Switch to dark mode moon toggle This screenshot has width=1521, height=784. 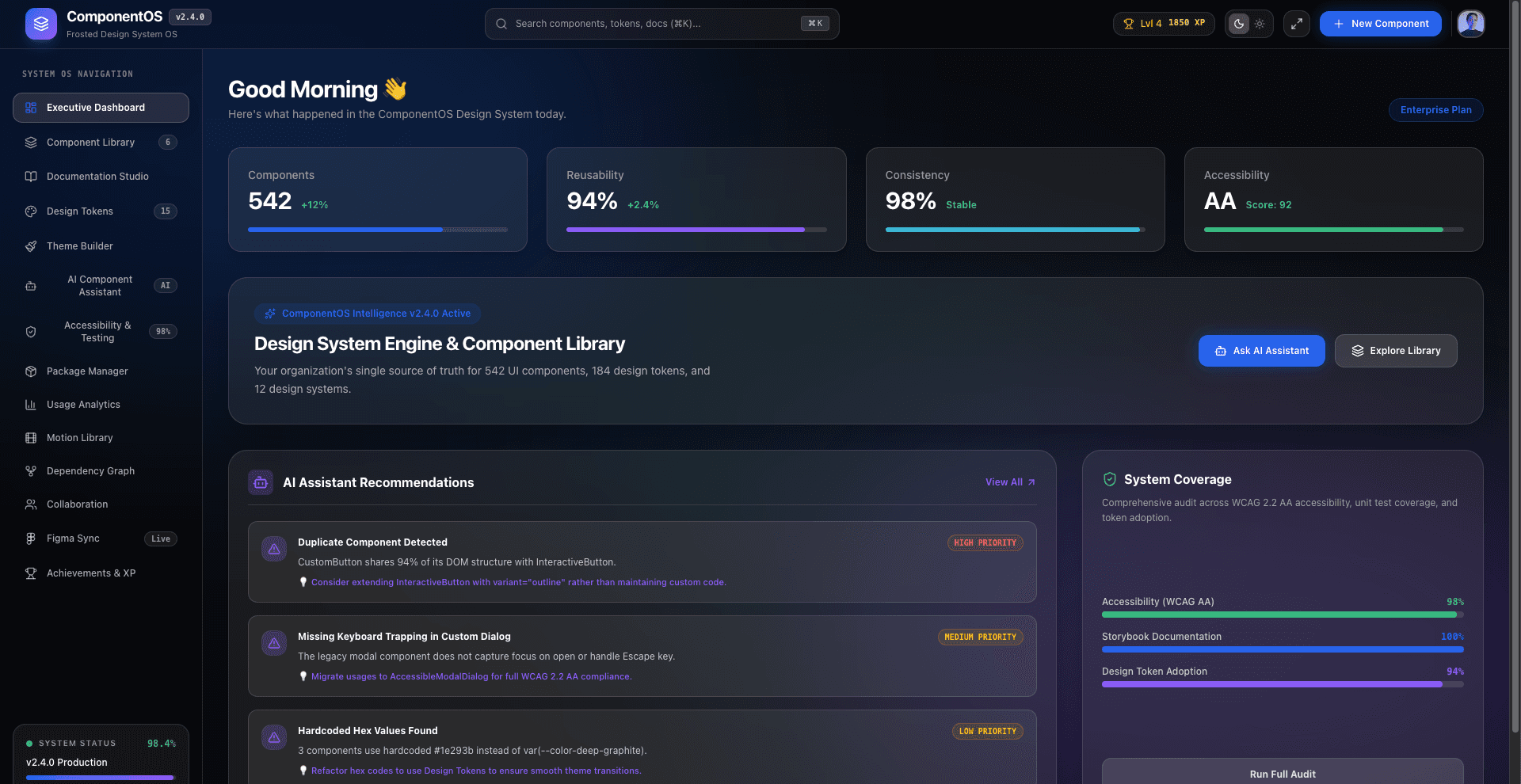[x=1239, y=24]
